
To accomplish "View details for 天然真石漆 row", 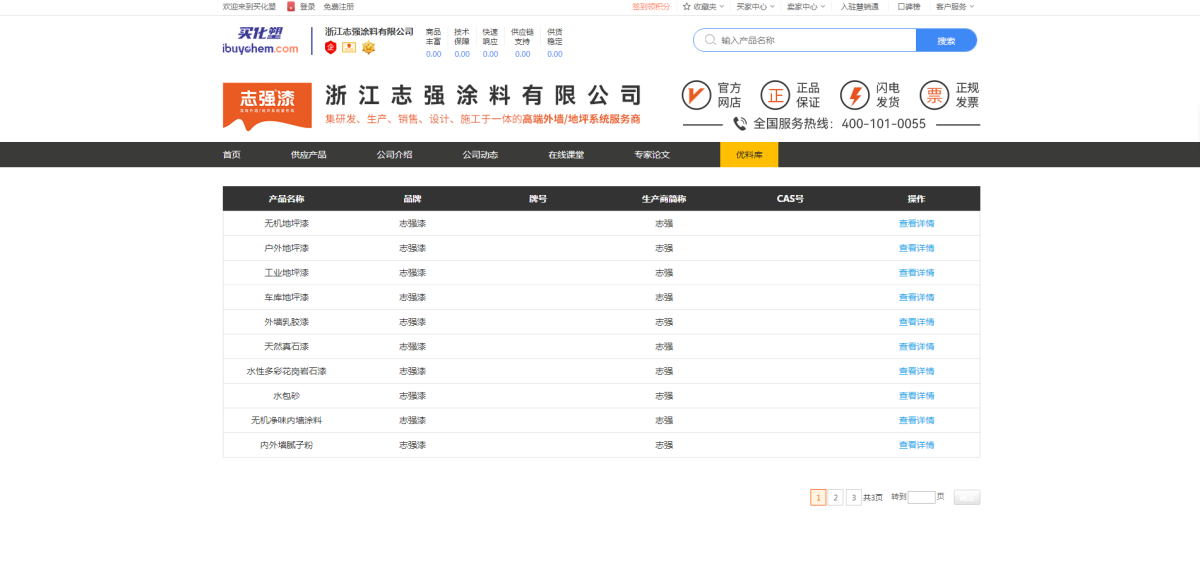I will click(916, 346).
